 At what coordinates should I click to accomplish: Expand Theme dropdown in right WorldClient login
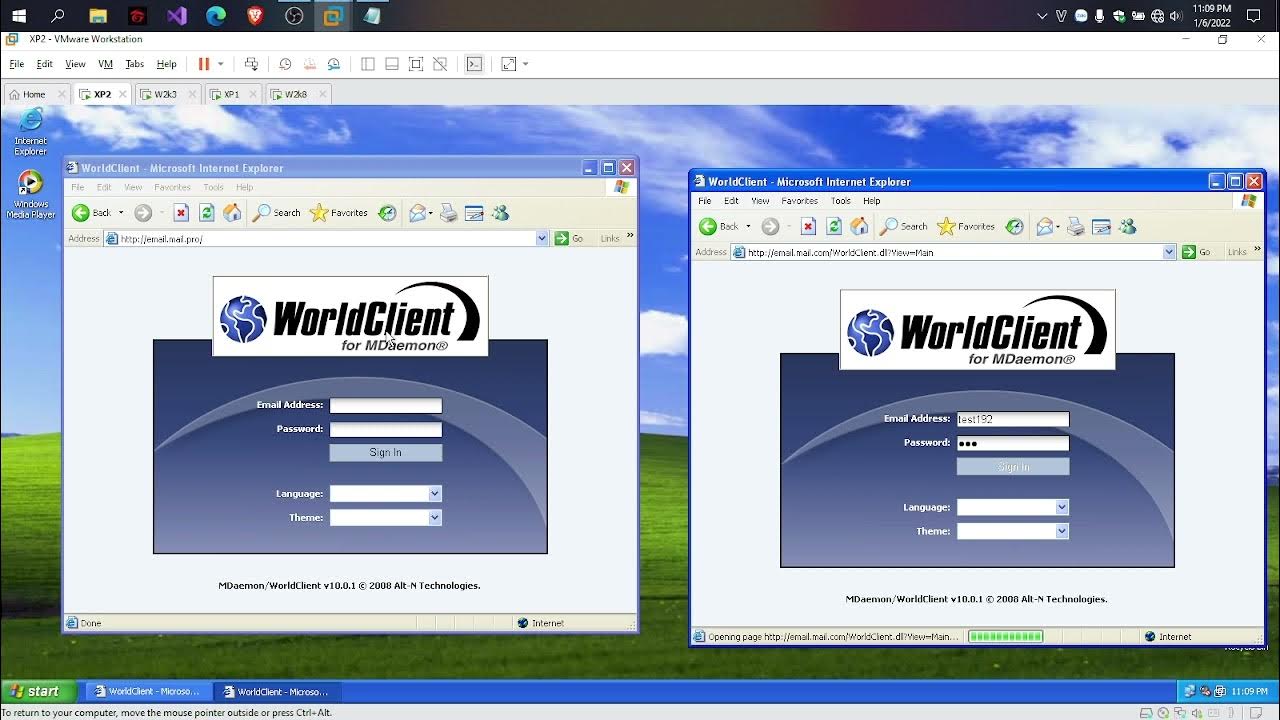[x=1062, y=532]
